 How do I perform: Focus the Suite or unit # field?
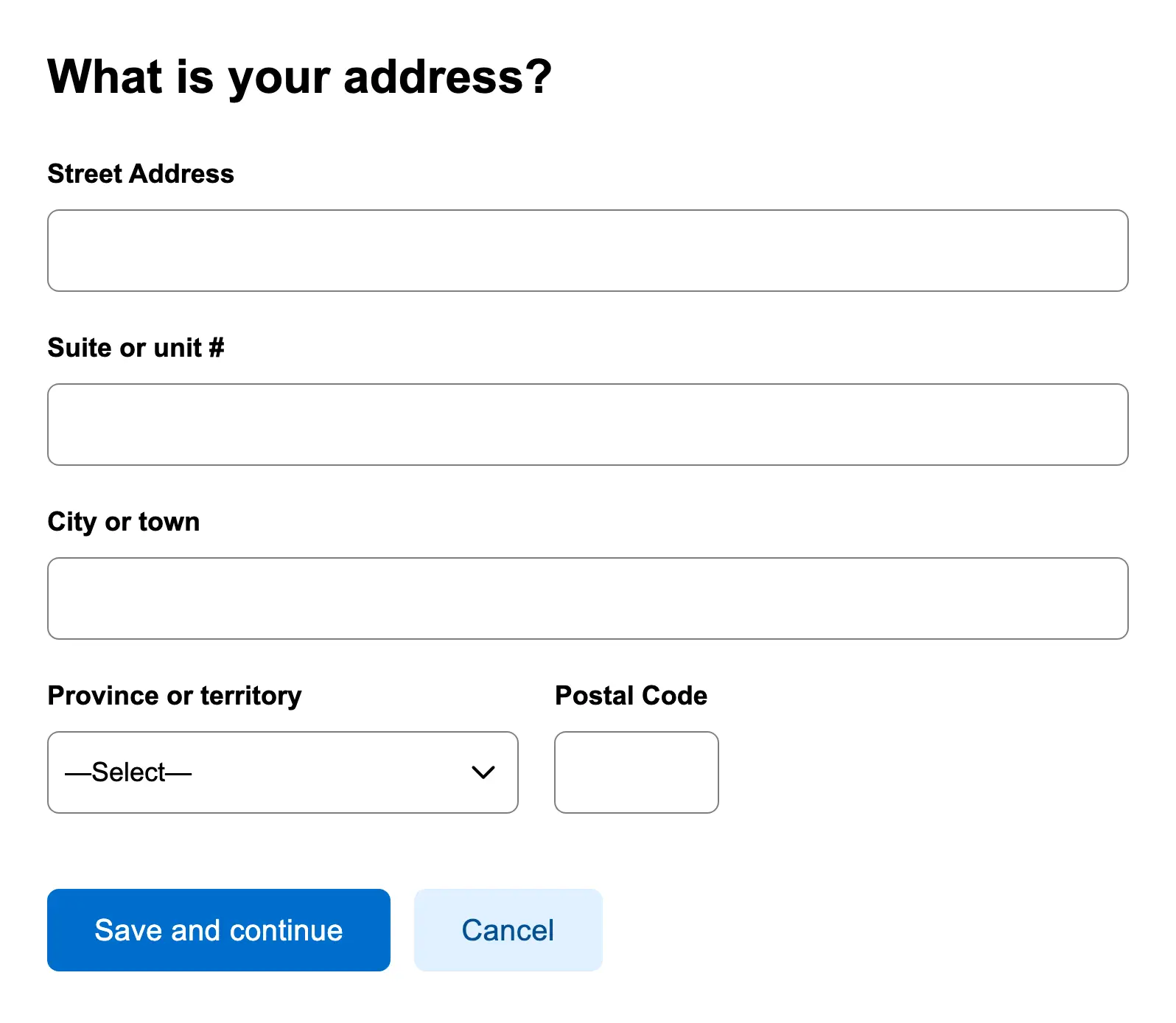click(587, 425)
